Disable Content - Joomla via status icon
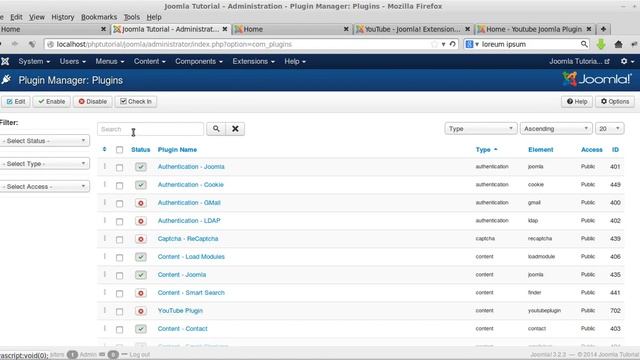 click(x=141, y=275)
